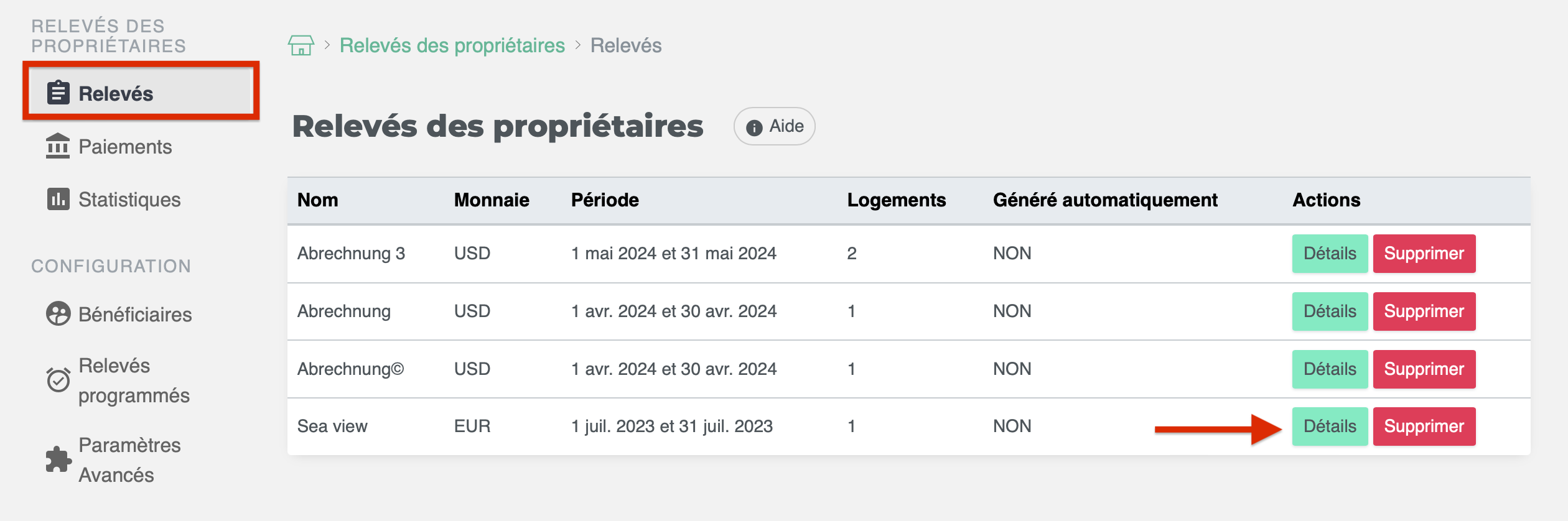
Task: Go to Statistiques in the sidebar
Action: coord(129,200)
